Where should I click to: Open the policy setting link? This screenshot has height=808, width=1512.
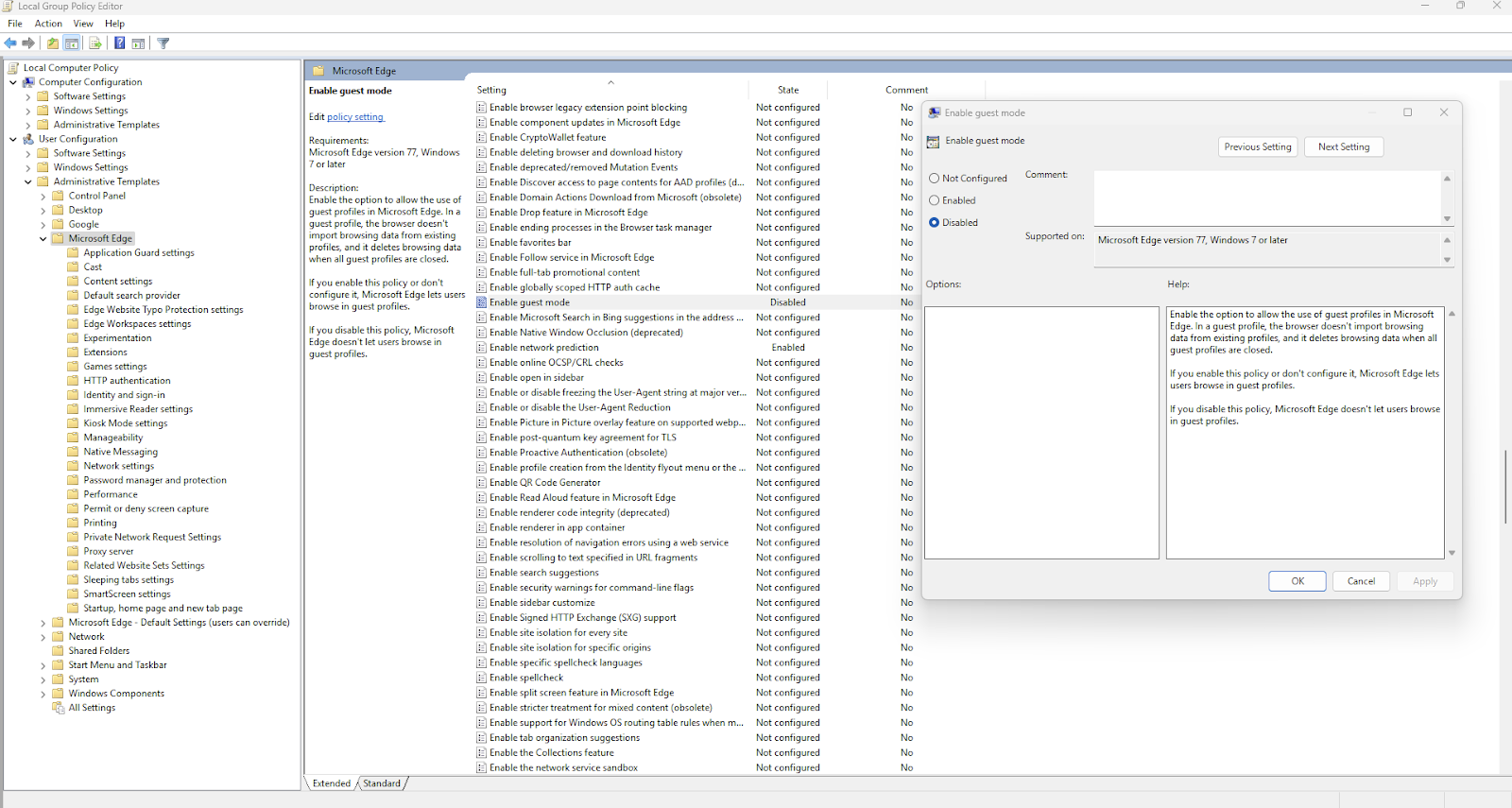point(355,117)
